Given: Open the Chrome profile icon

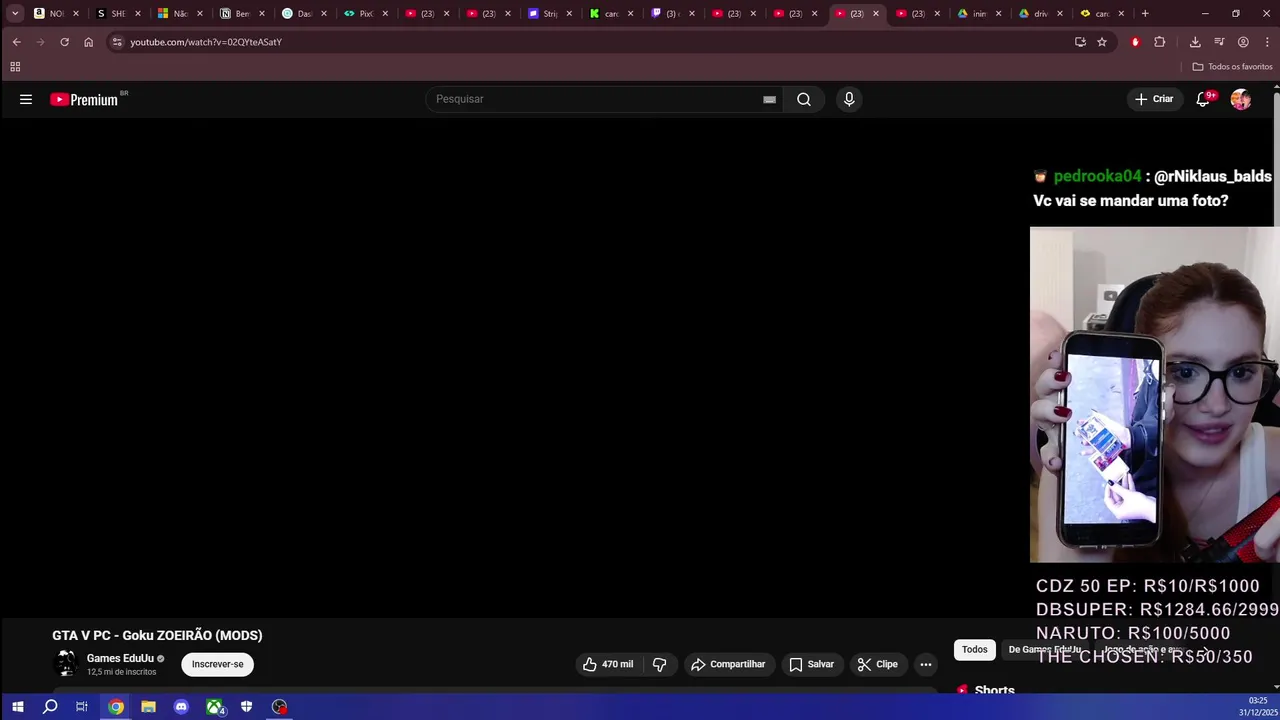Looking at the screenshot, I should pos(1243,42).
